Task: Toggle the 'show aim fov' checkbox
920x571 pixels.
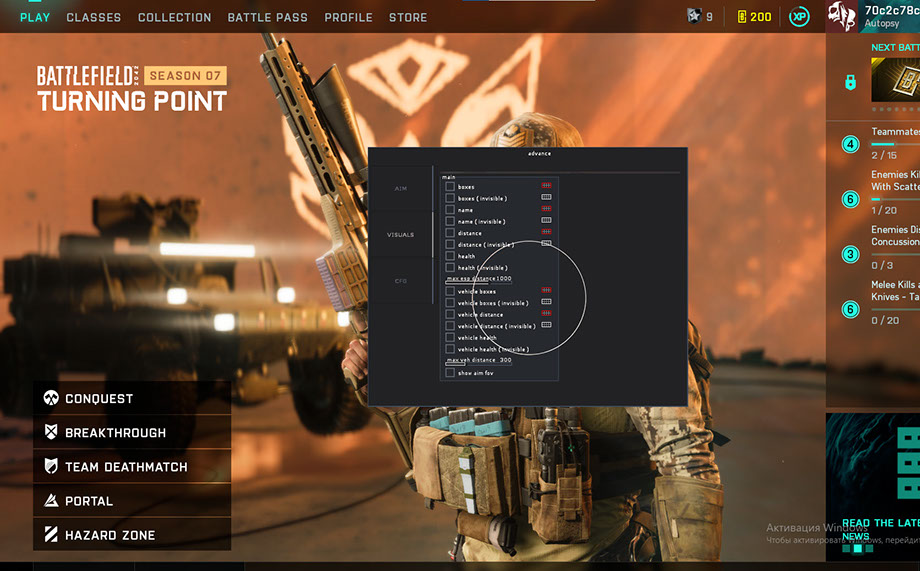Action: click(x=450, y=373)
